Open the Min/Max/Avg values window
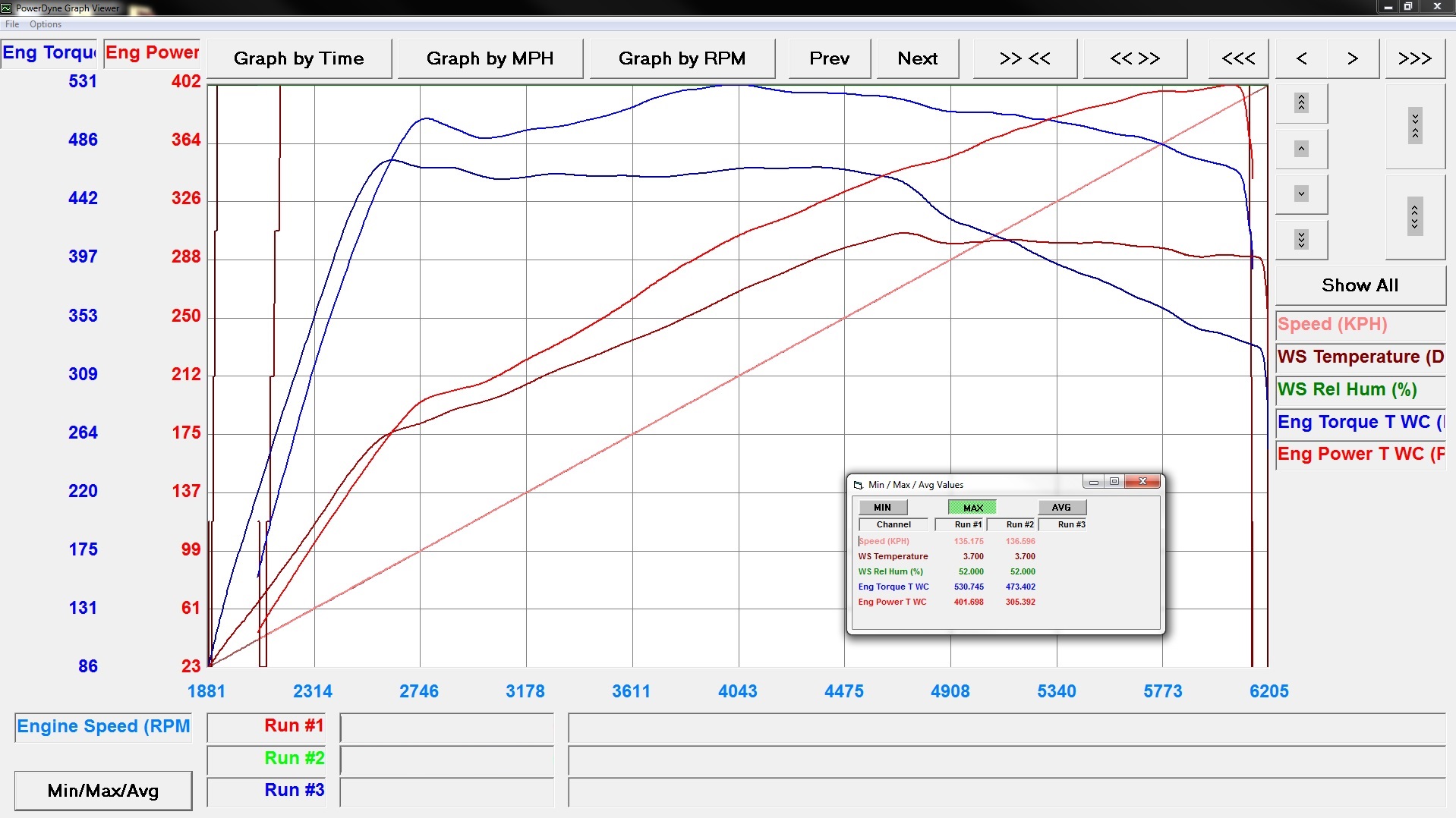Viewport: 1456px width, 818px height. pyautogui.click(x=103, y=791)
